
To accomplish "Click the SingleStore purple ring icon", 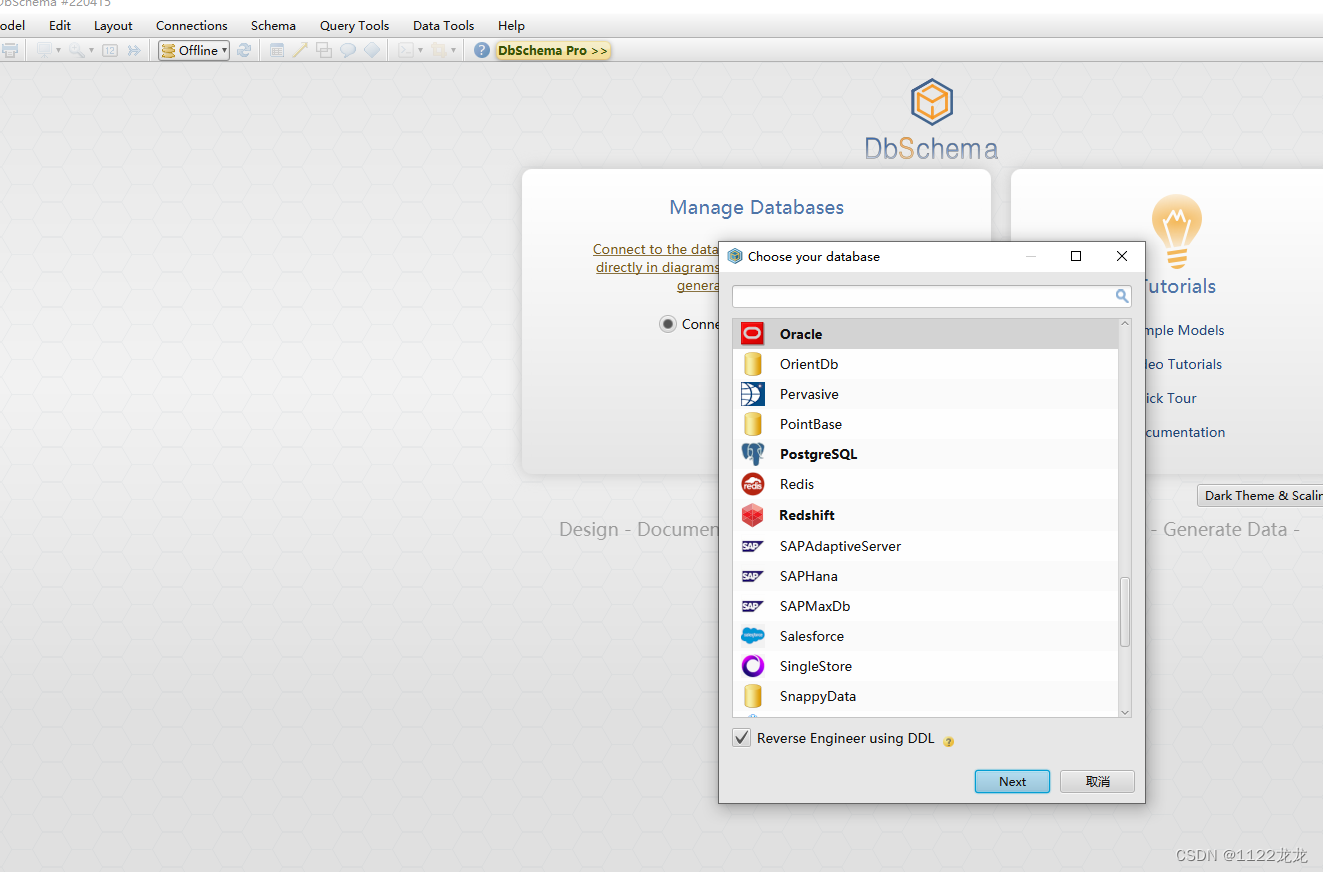I will pos(753,666).
